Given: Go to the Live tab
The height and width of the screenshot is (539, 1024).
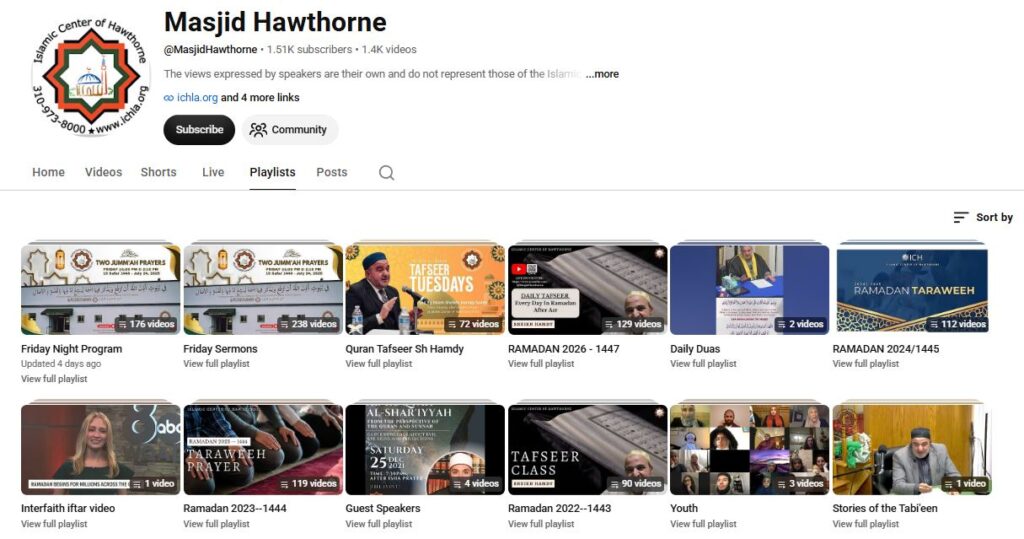Looking at the screenshot, I should (213, 172).
